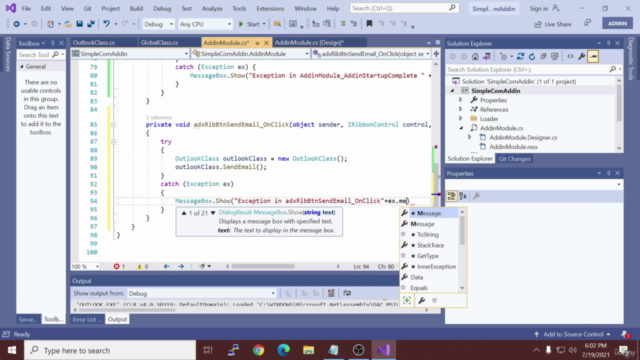Click Refresh icon in Solution Explorer
This screenshot has width=640, height=360.
pos(532,57)
